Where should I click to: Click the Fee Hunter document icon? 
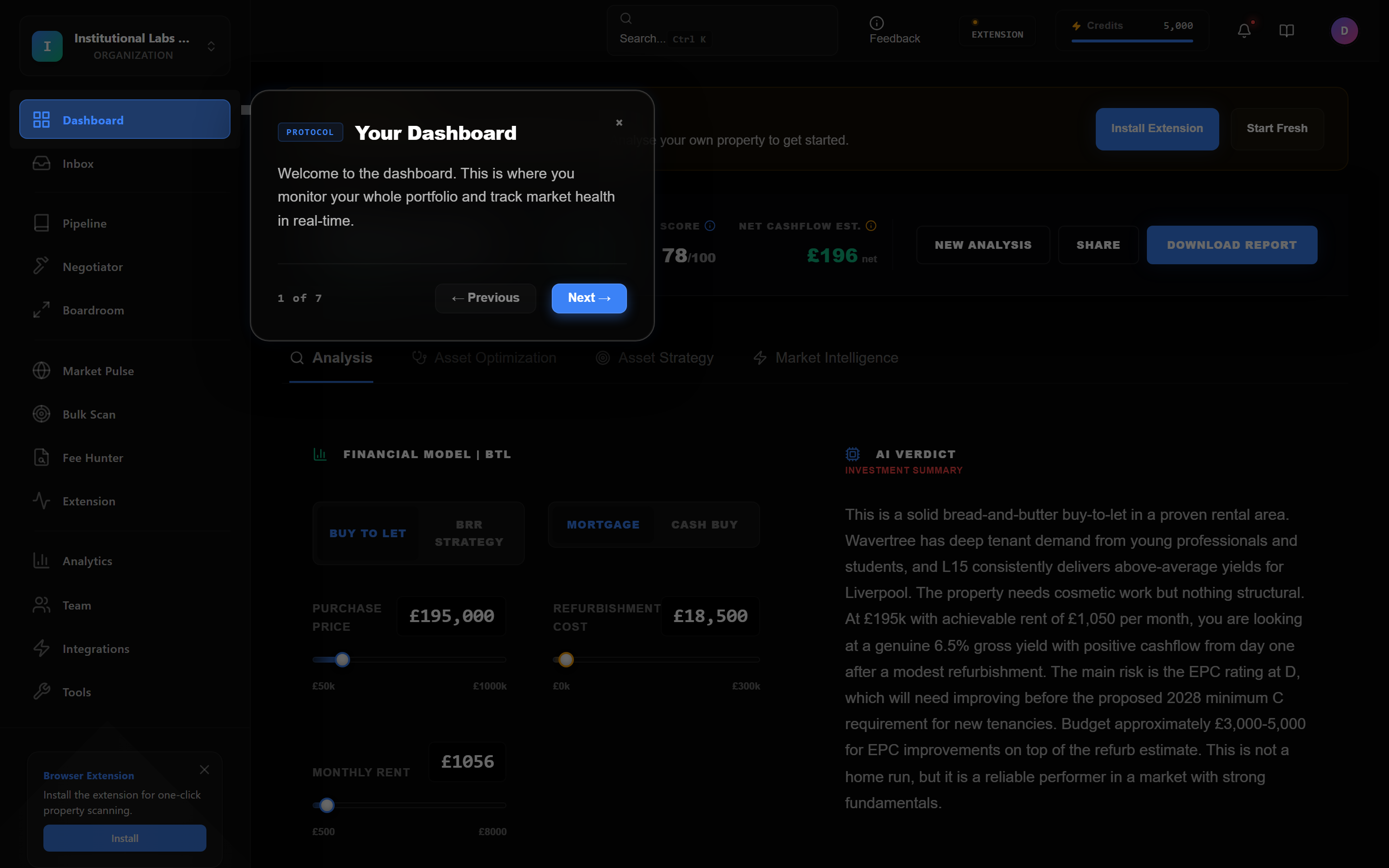tap(41, 458)
